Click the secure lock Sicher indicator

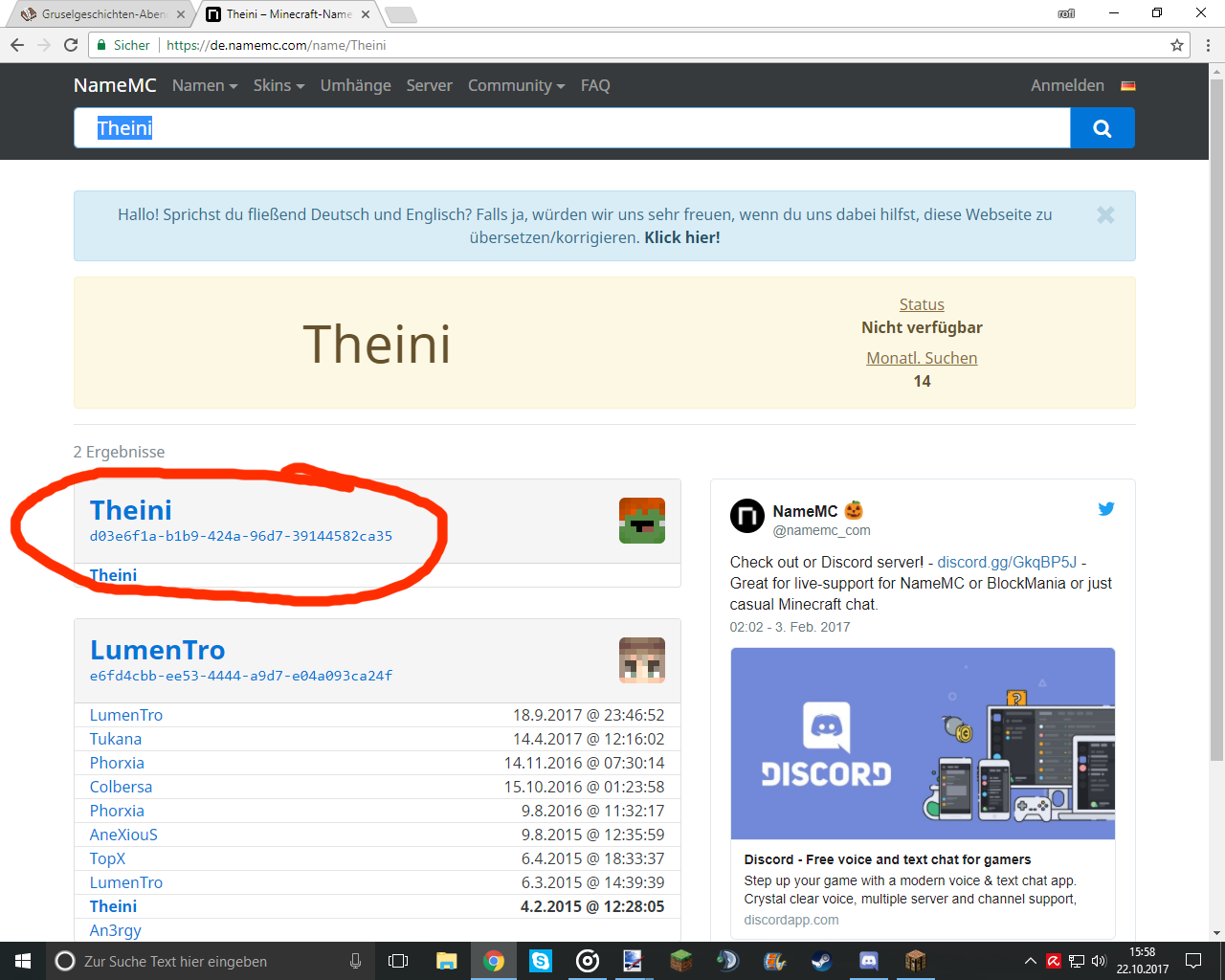click(x=122, y=45)
